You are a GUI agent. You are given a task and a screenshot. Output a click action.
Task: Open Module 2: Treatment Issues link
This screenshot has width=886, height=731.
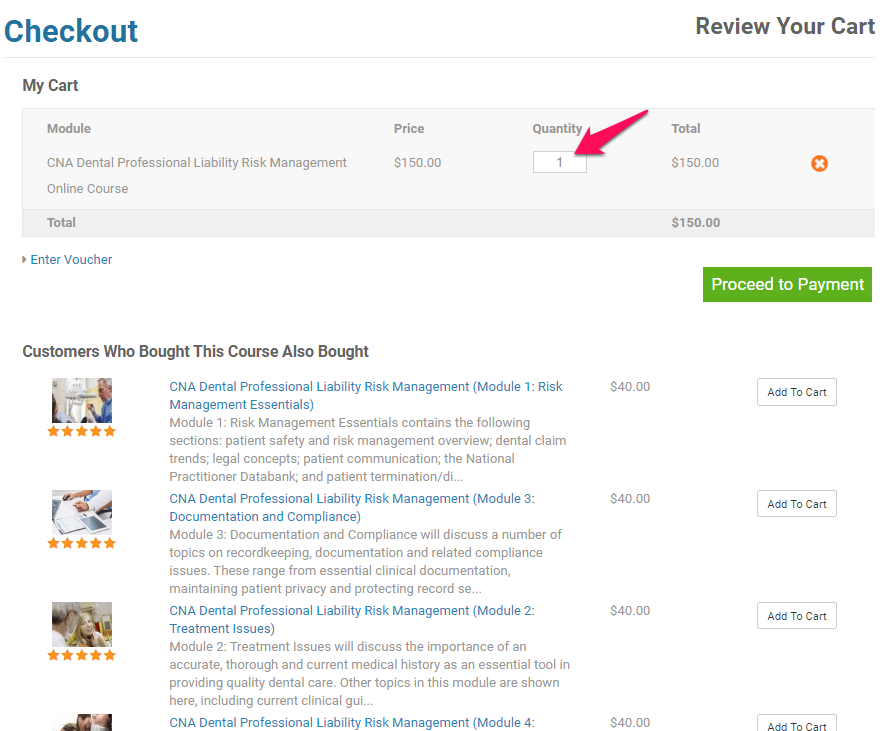point(352,619)
